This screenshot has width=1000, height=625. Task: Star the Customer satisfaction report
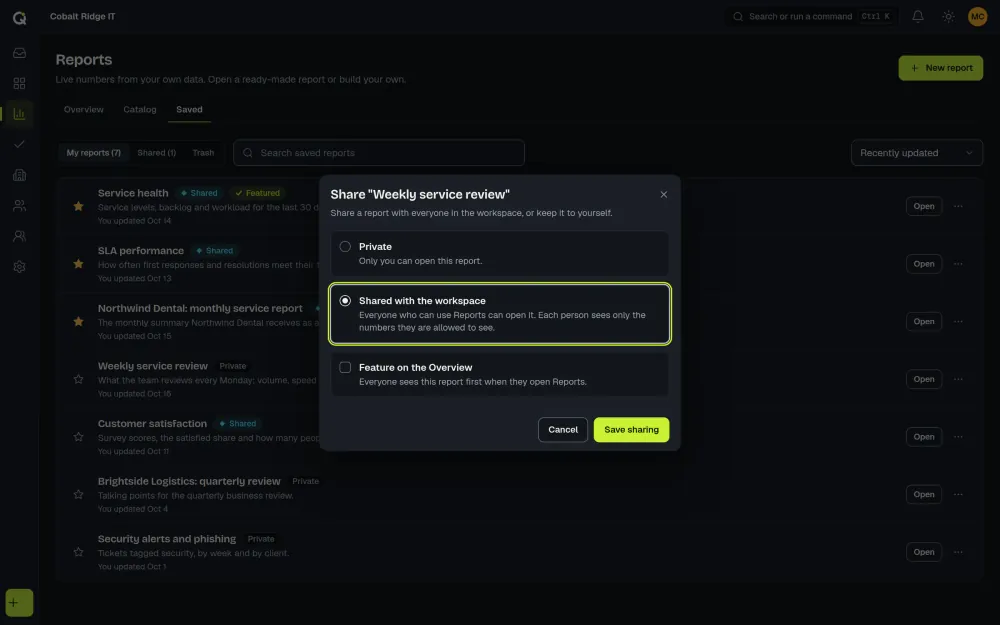pyautogui.click(x=78, y=437)
